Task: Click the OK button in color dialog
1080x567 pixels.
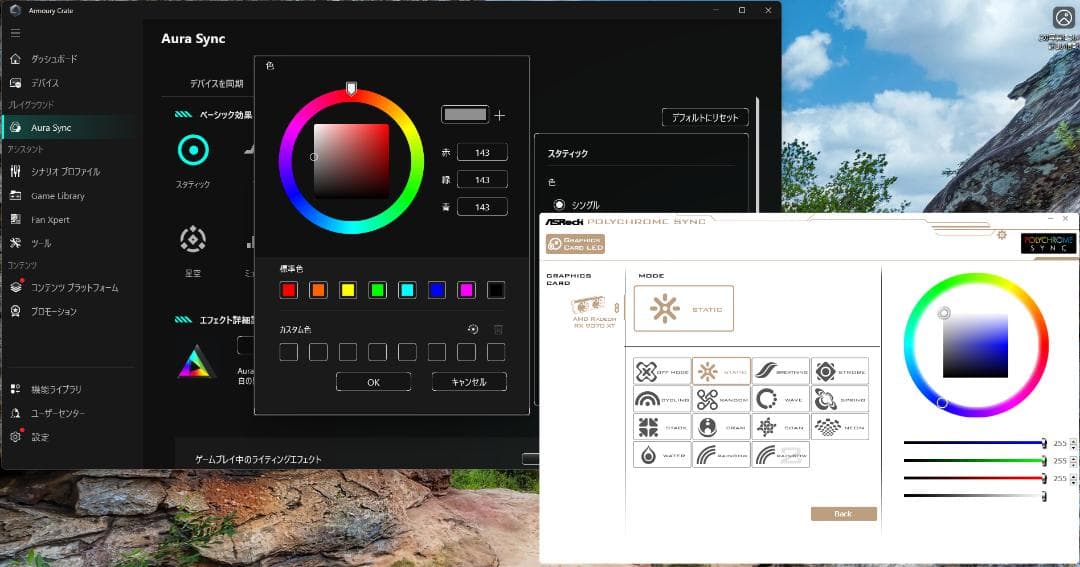Action: (x=373, y=382)
